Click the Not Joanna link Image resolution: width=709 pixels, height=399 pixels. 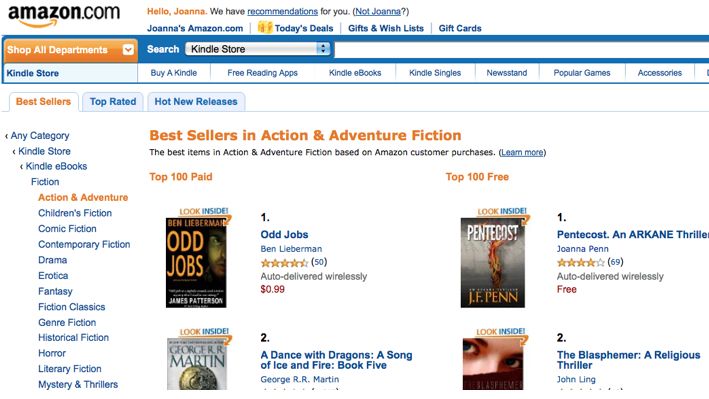378,11
